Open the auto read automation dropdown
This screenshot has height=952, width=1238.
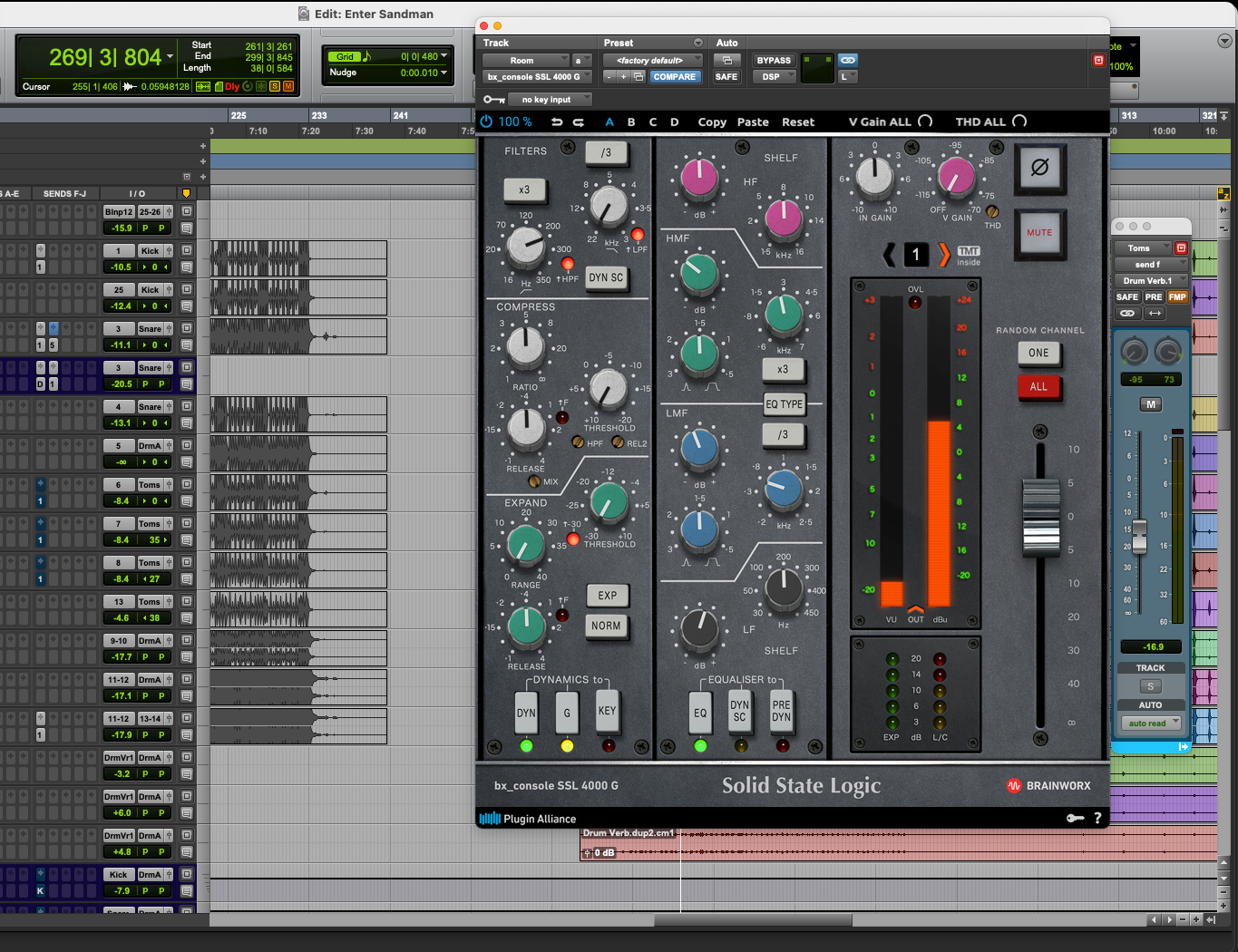tap(1150, 724)
